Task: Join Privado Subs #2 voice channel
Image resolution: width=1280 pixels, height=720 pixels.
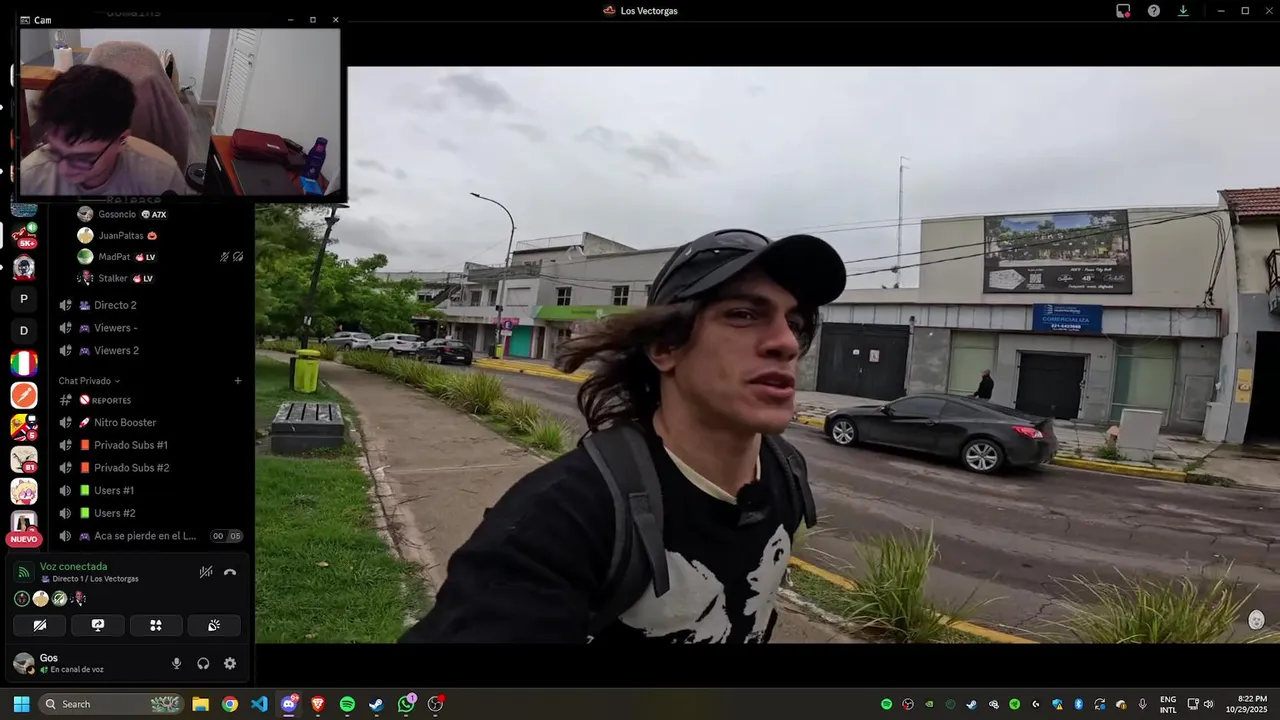Action: pos(150,468)
